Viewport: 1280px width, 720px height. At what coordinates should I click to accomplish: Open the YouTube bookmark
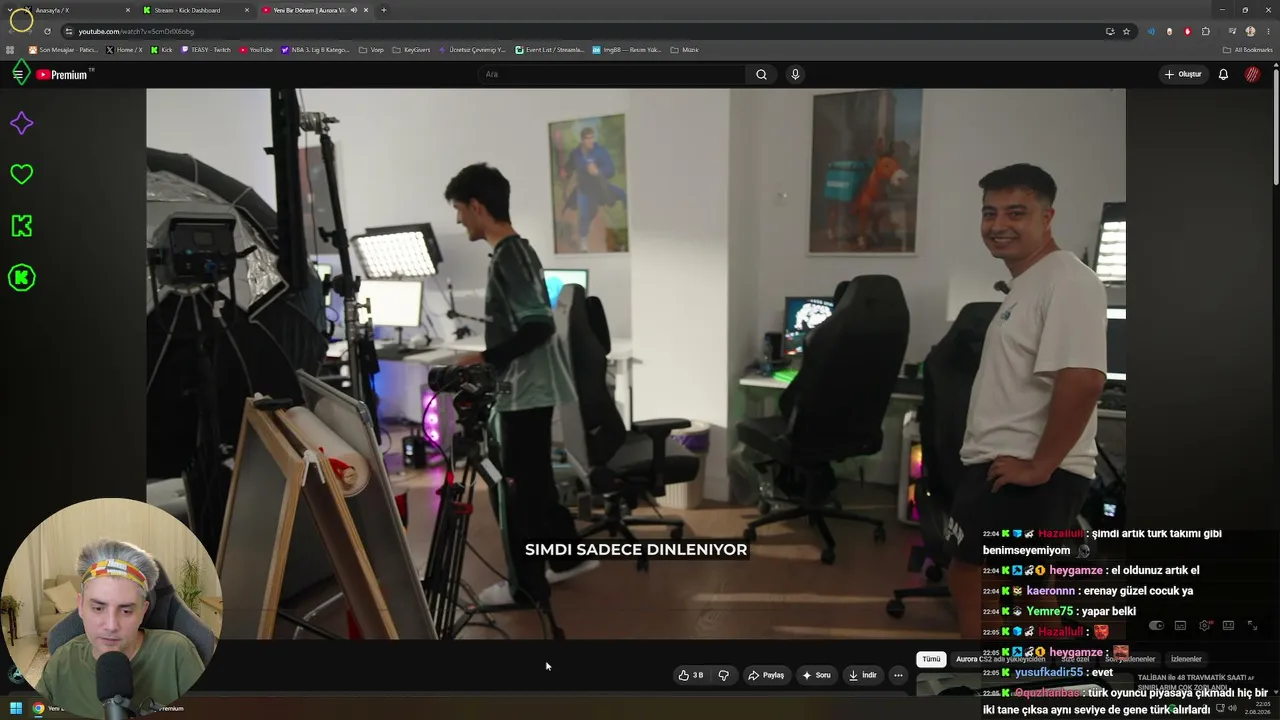[x=256, y=50]
